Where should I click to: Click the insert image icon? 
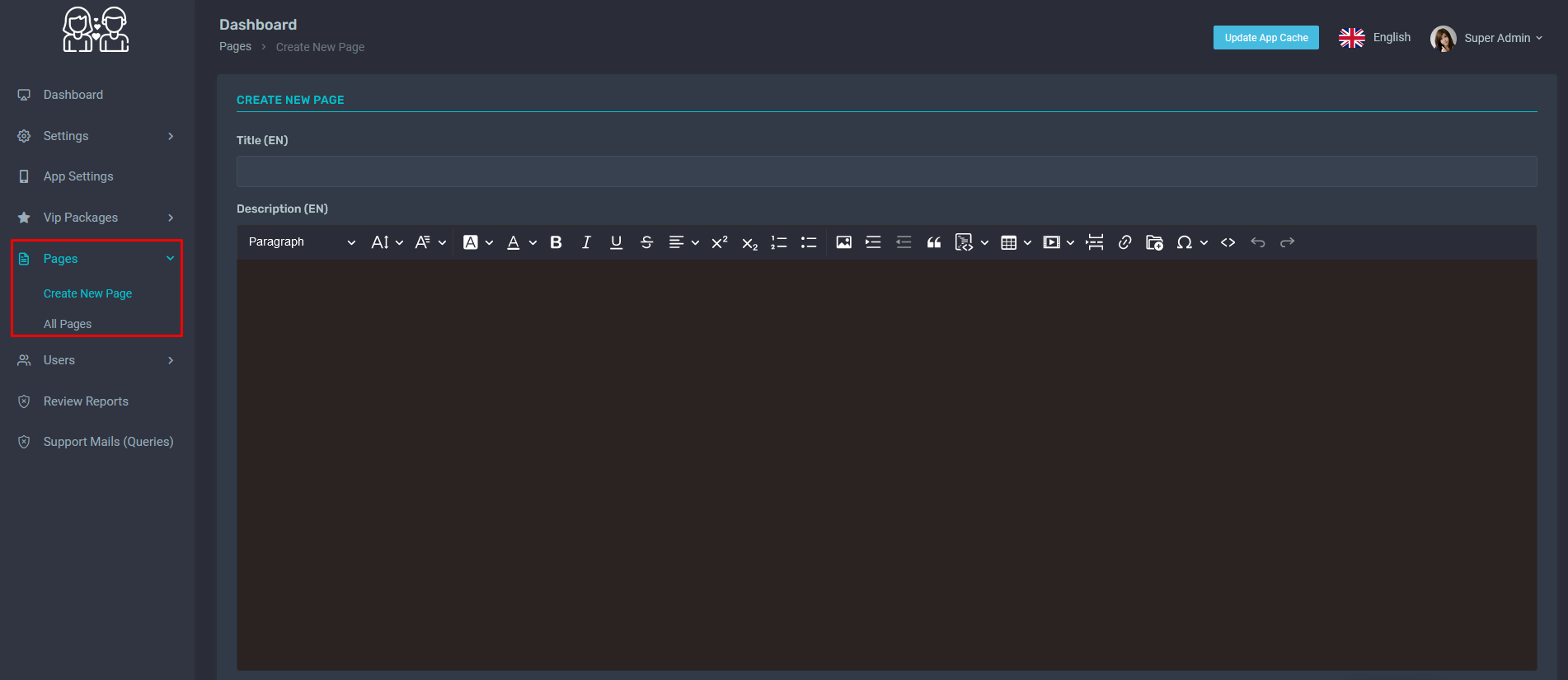pyautogui.click(x=843, y=242)
